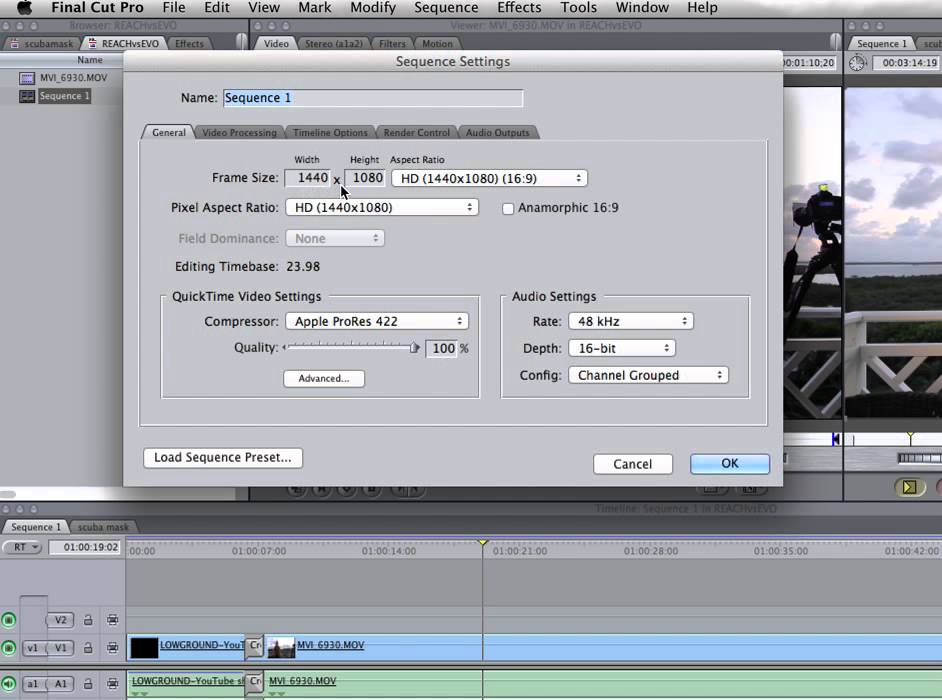Screen dimensions: 942x700
Task: Select the Filters tab in Viewer
Action: click(x=392, y=44)
